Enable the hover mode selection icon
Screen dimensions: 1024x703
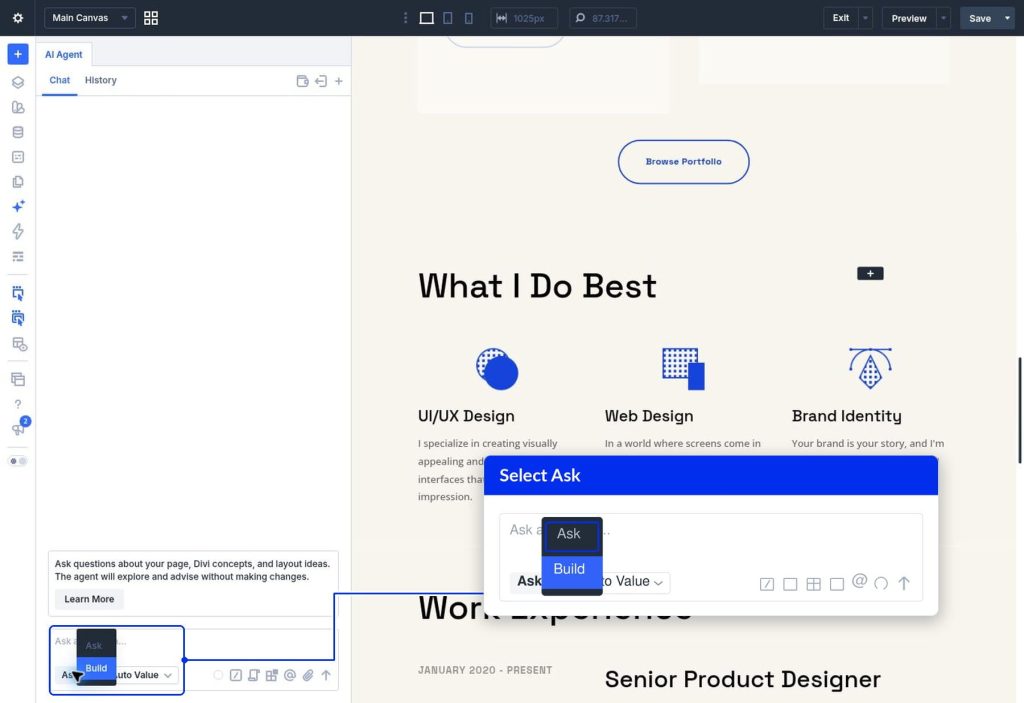18,318
